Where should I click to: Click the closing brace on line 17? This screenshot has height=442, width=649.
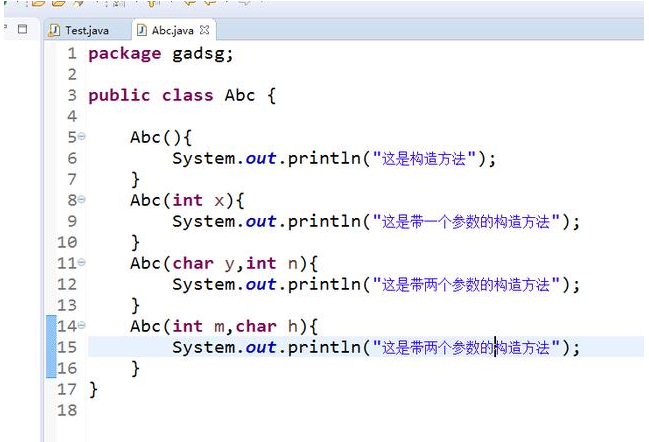coord(93,389)
